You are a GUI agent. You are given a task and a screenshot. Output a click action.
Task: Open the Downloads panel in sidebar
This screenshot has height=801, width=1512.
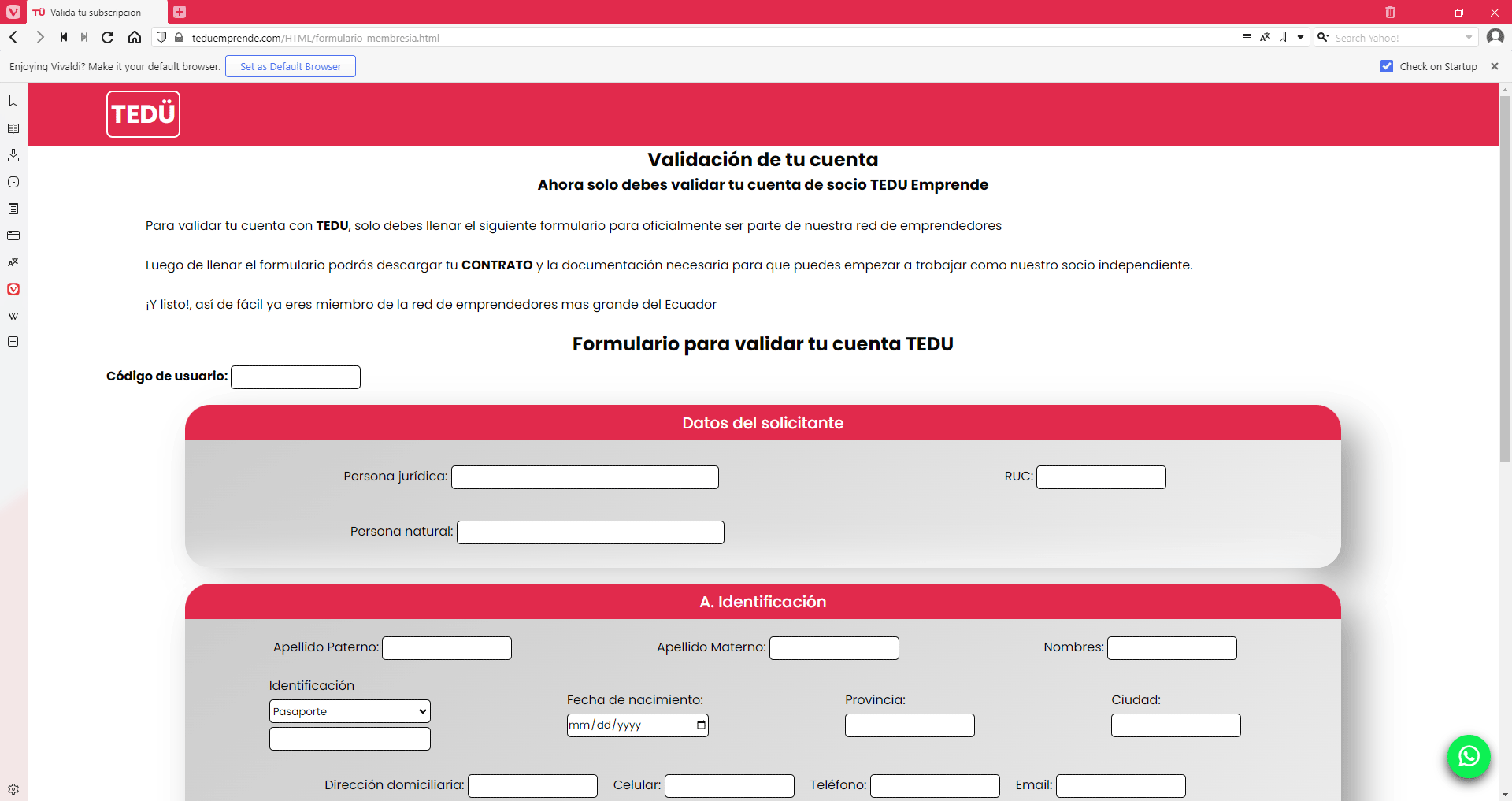coord(13,155)
